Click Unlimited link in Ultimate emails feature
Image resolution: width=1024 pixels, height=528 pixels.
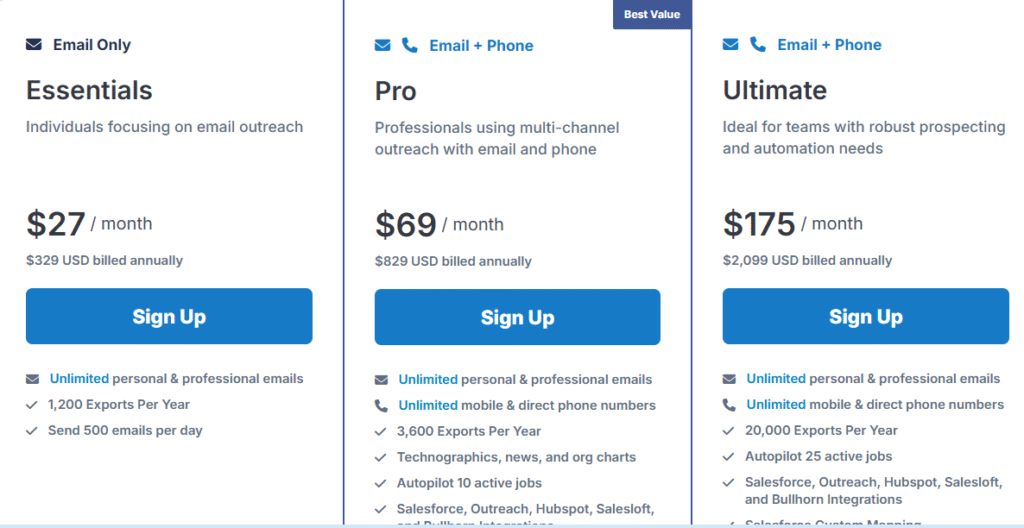tap(776, 379)
